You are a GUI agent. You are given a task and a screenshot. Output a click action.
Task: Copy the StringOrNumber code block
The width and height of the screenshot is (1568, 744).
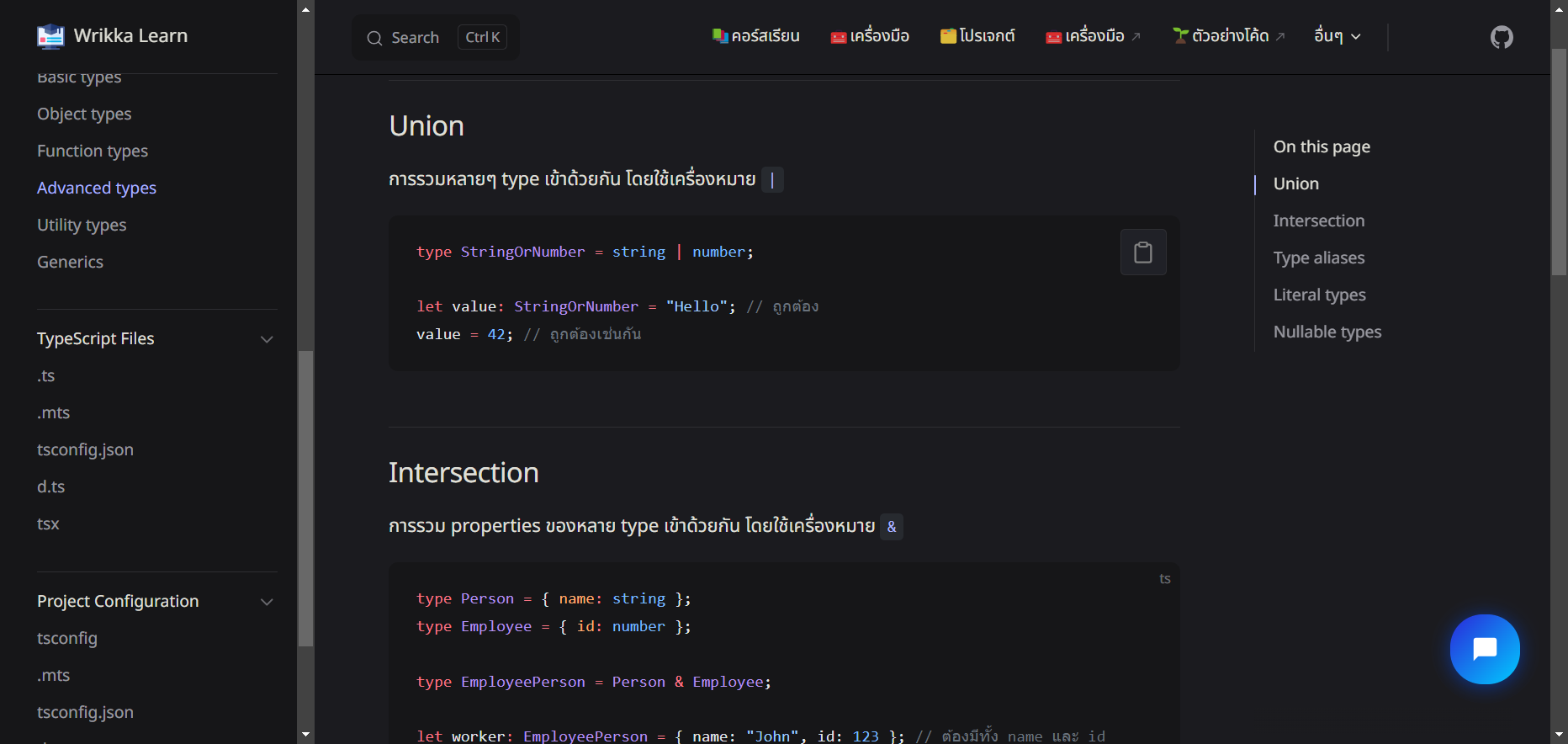(1142, 252)
